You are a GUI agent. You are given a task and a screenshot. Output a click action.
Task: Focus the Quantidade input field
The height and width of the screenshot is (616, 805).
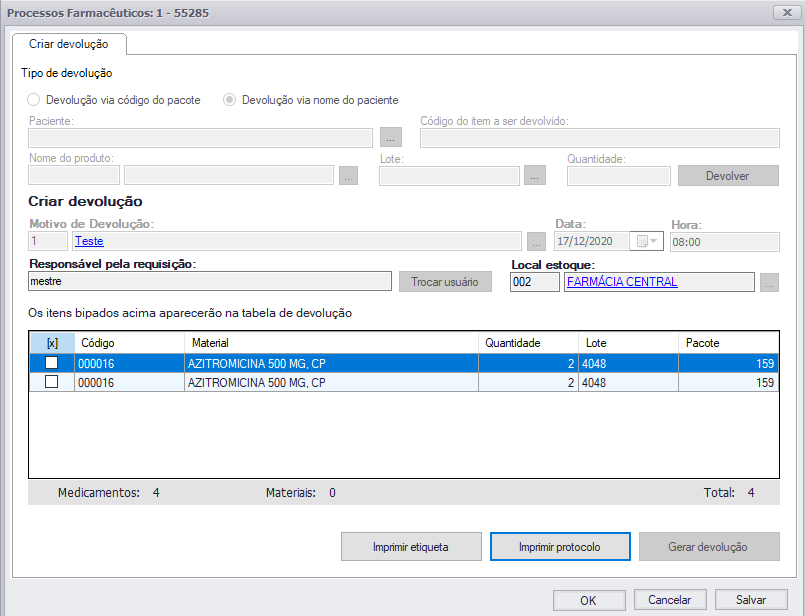pos(619,176)
